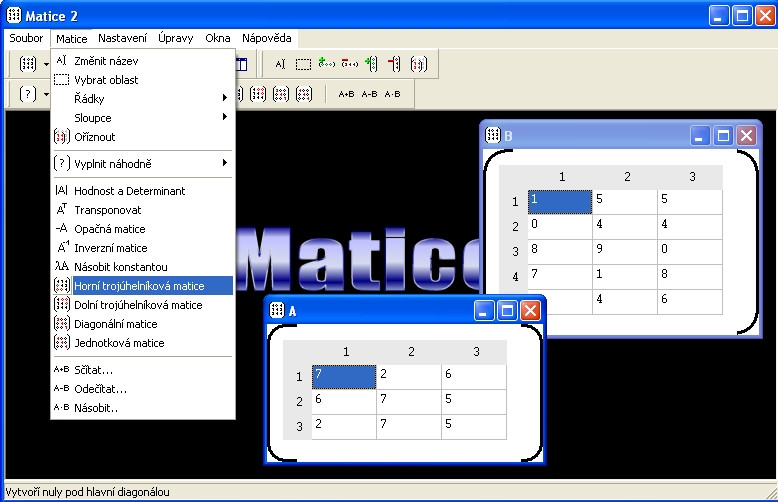The width and height of the screenshot is (778, 502).
Task: Choose Vybrat oblast menu entry
Action: [x=142, y=80]
